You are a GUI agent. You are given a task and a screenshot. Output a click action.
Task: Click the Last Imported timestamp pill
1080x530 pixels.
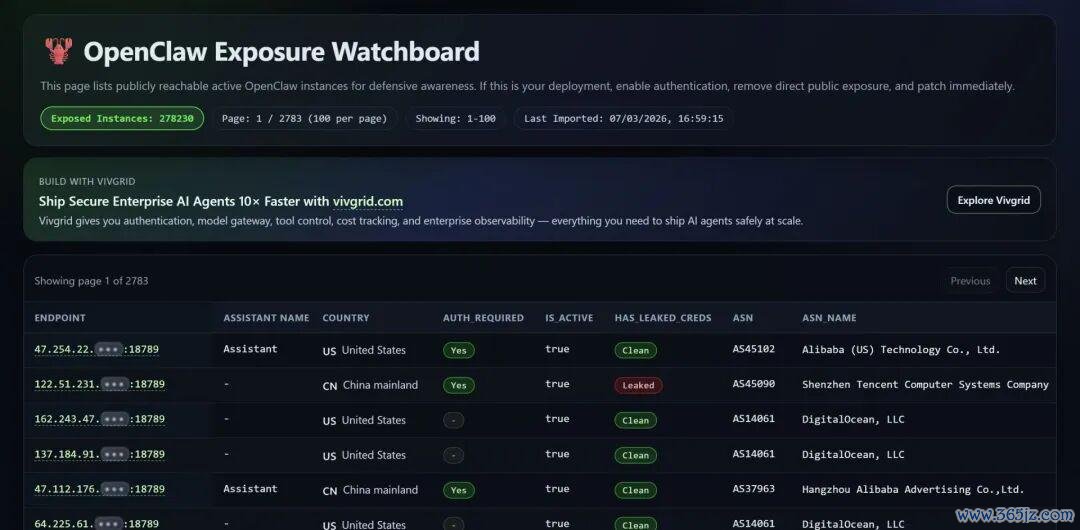pyautogui.click(x=623, y=119)
